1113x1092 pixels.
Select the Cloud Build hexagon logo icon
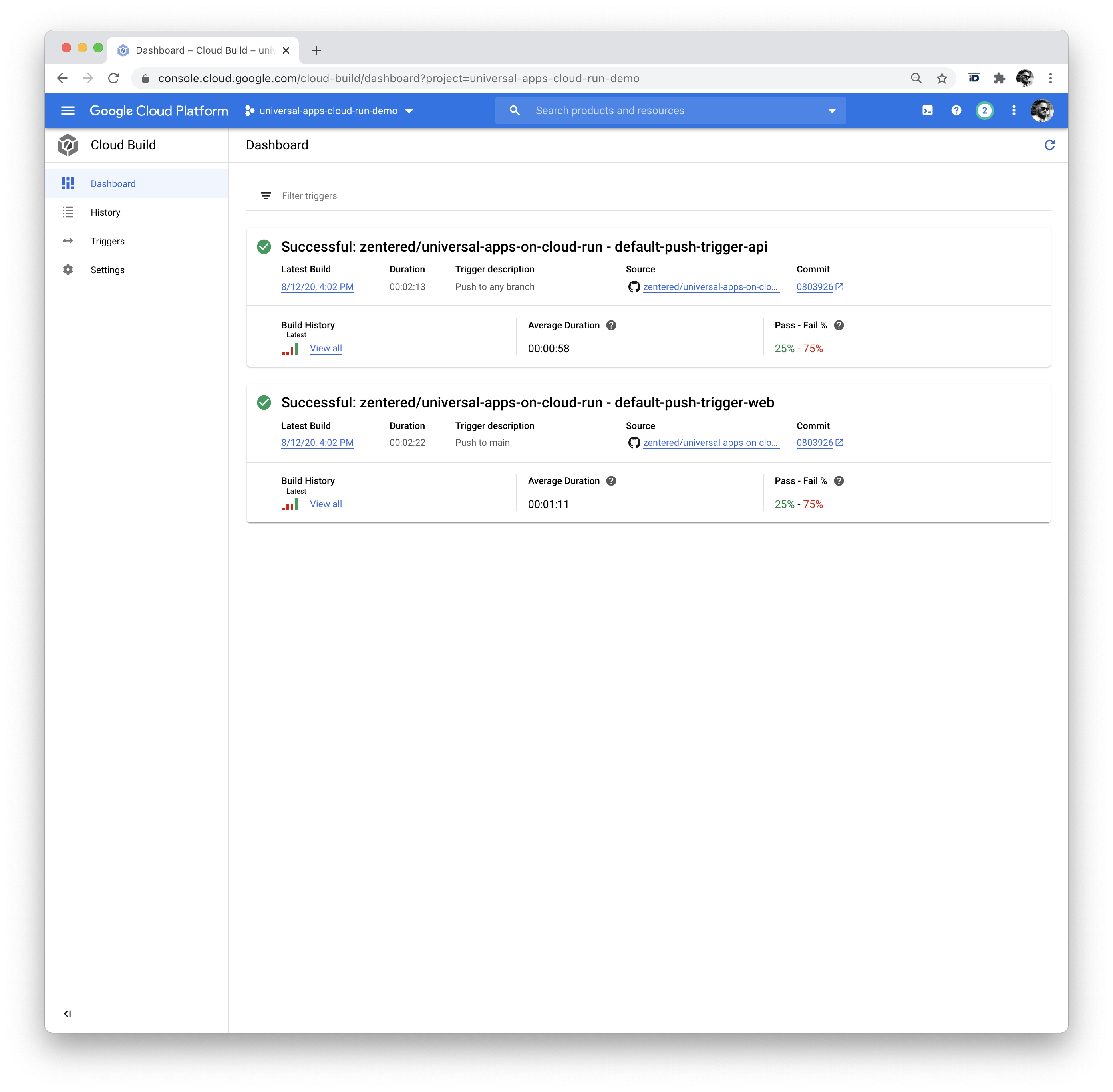(x=67, y=145)
